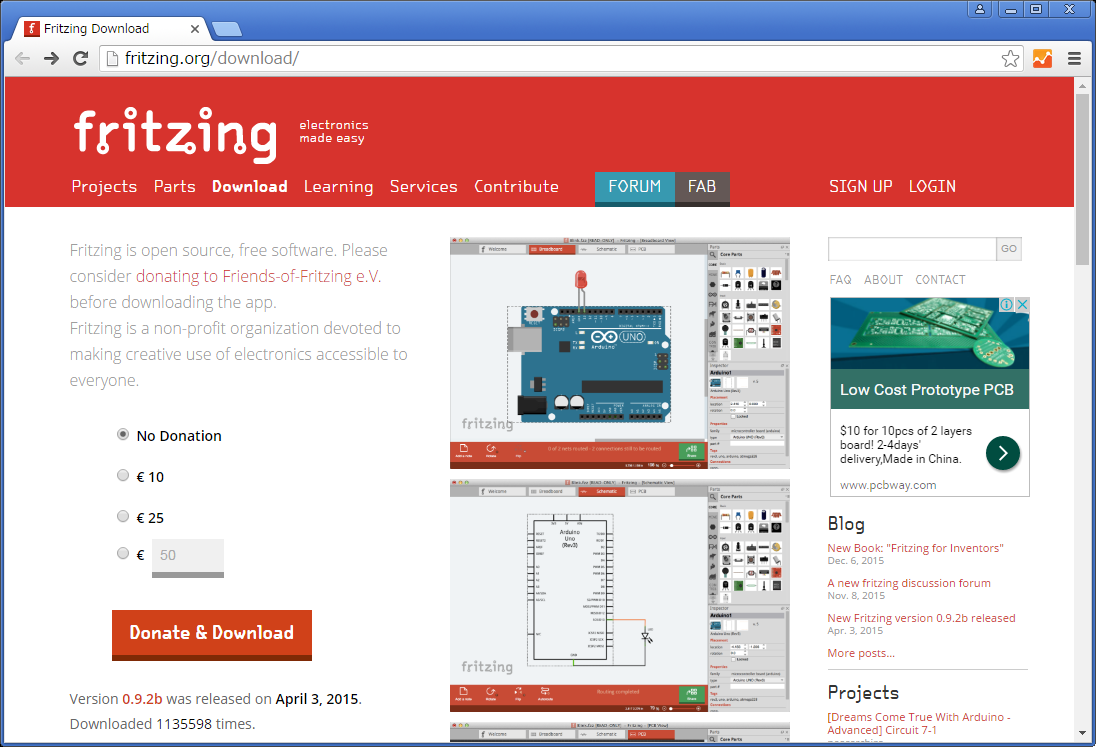Click the Chrome user profile icon
This screenshot has width=1096, height=747.
pyautogui.click(x=980, y=9)
